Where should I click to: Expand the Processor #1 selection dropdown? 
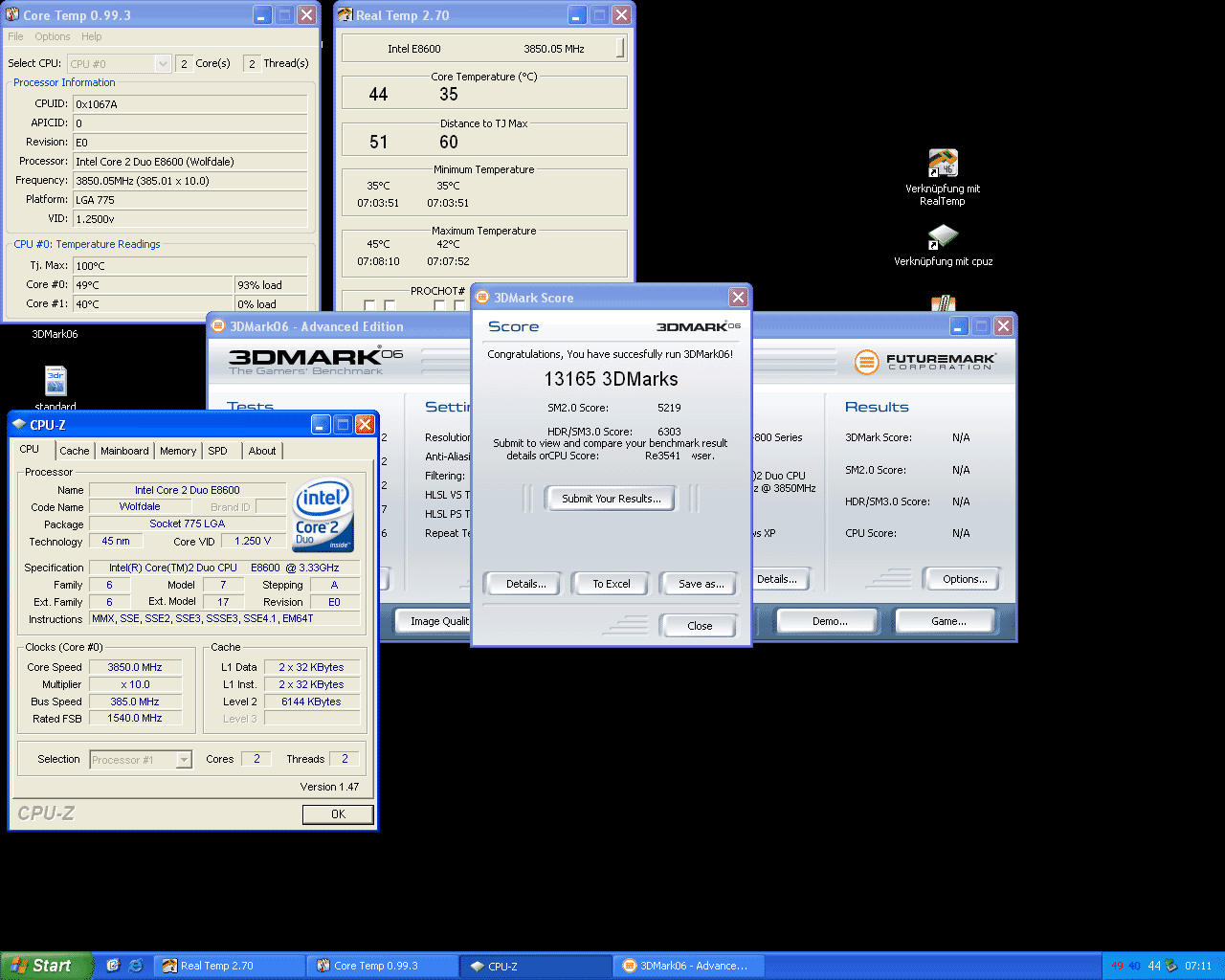(x=184, y=760)
